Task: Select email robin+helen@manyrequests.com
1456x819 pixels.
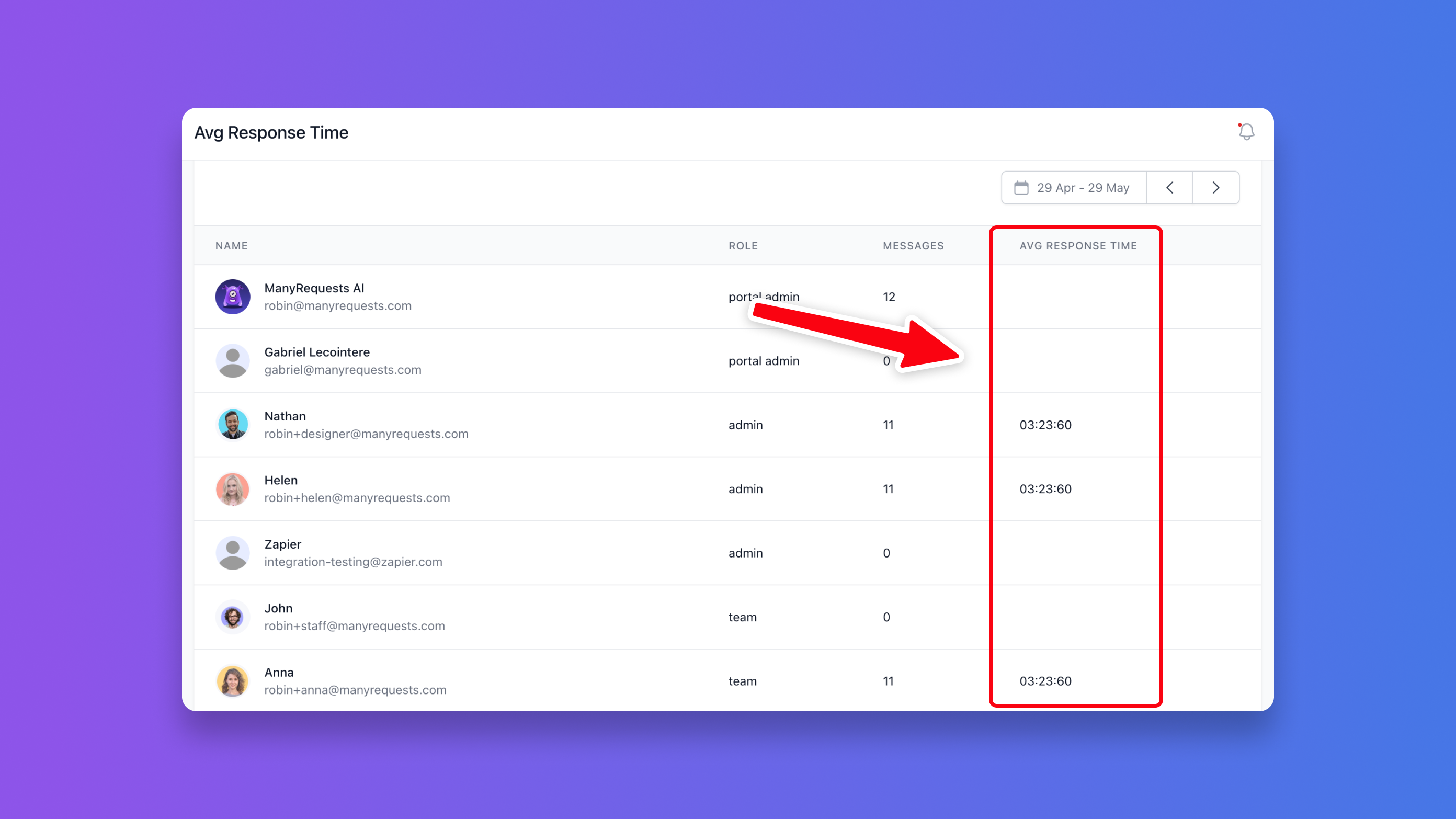Action: click(x=357, y=498)
